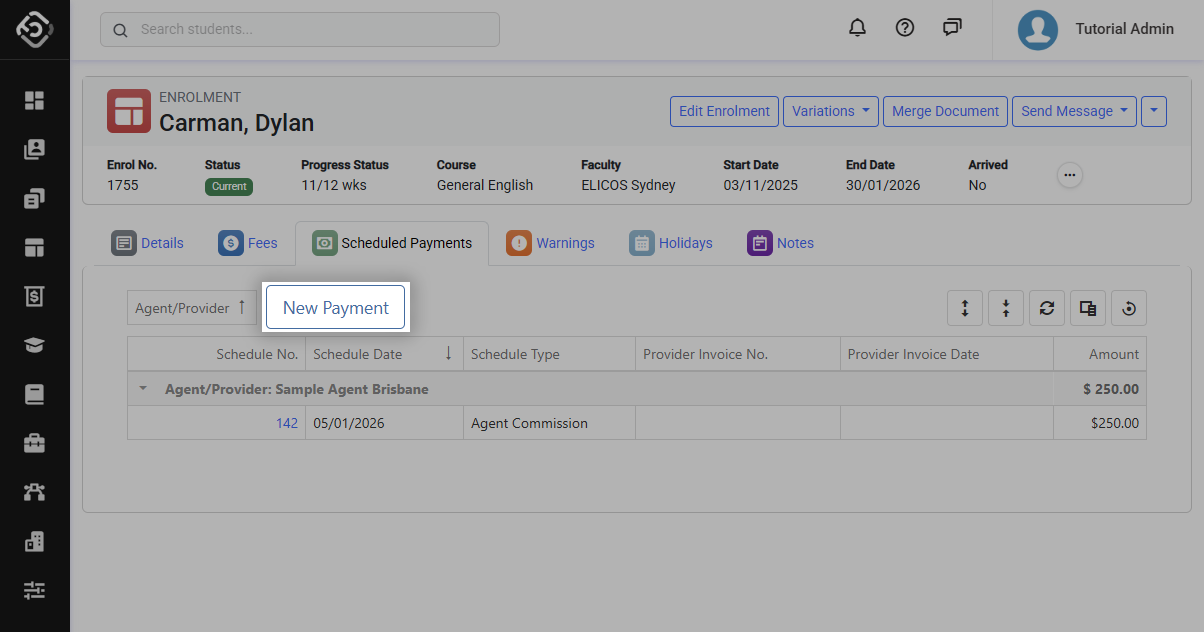This screenshot has height=632, width=1204.
Task: Click the Search students input field
Action: point(300,29)
